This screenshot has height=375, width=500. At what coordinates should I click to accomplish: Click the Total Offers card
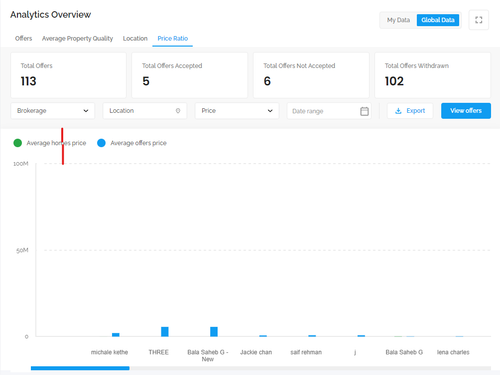(x=68, y=75)
